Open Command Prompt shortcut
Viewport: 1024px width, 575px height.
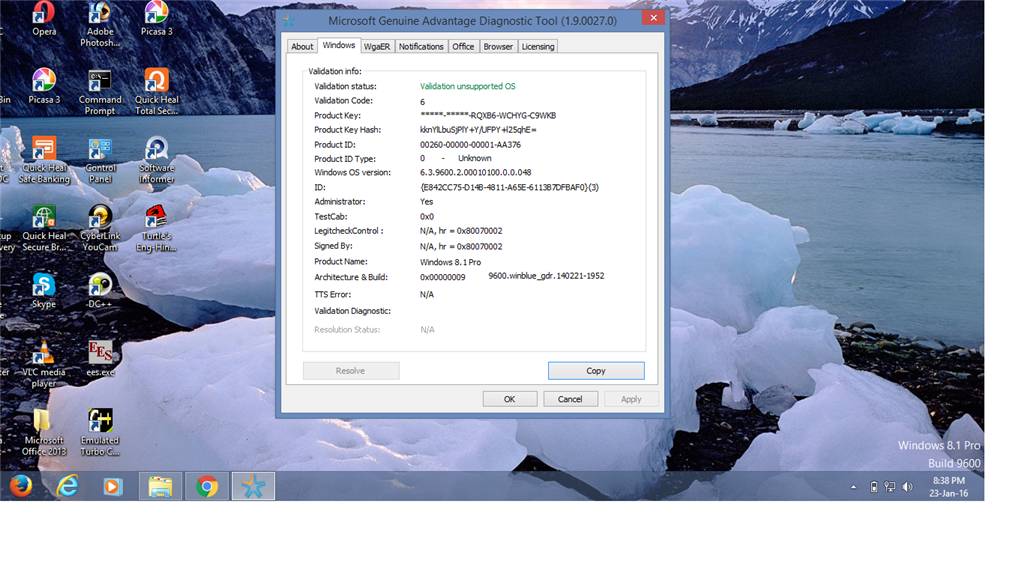pyautogui.click(x=100, y=92)
